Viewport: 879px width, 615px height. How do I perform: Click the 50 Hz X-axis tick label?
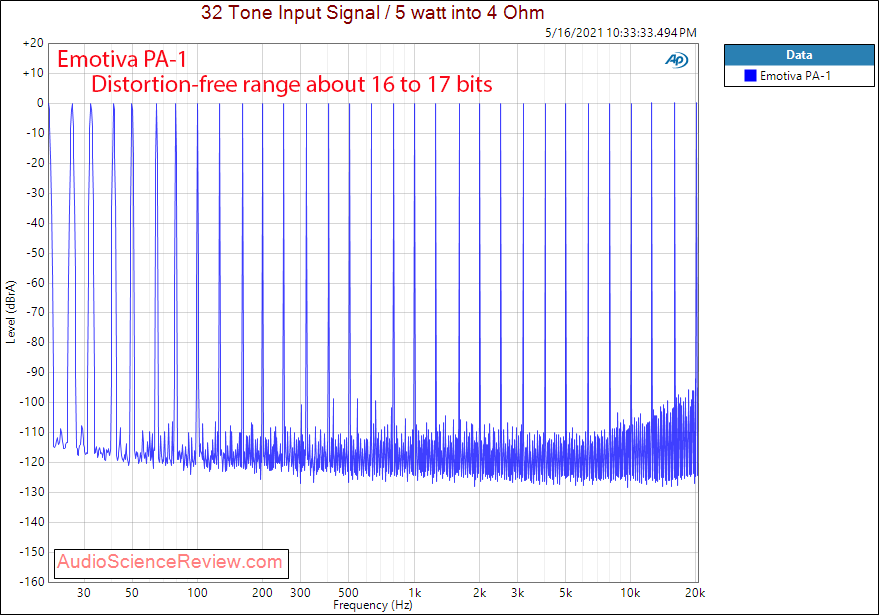[x=132, y=593]
